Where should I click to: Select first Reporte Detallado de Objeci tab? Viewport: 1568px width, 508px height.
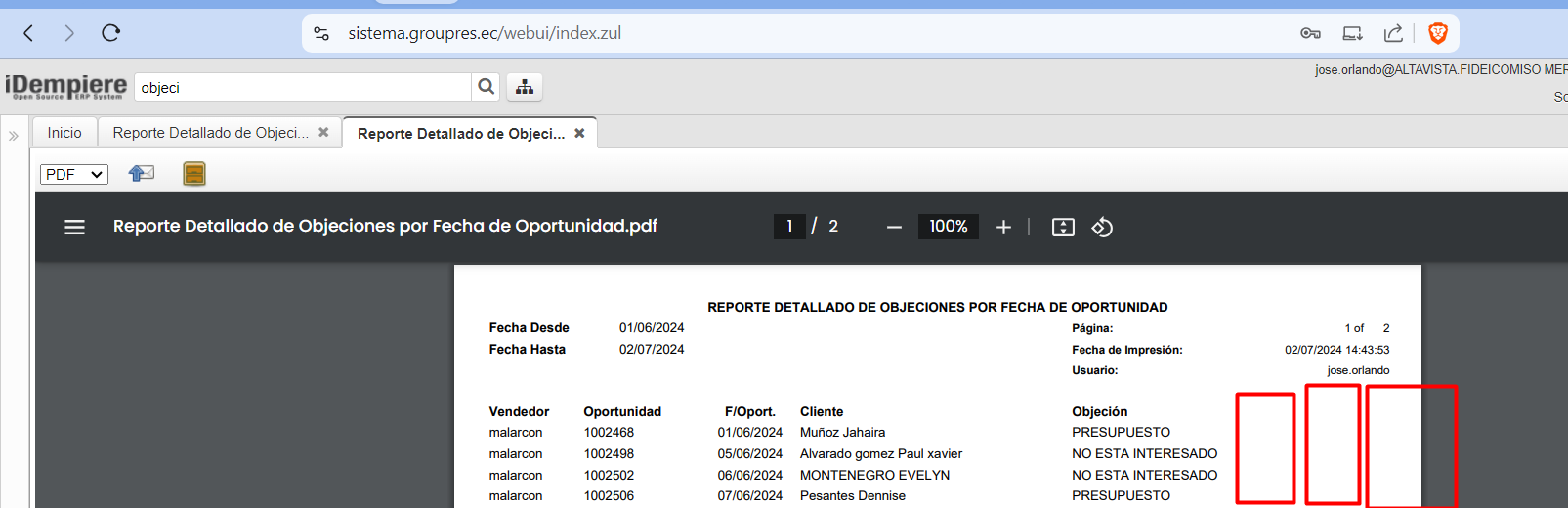pyautogui.click(x=210, y=133)
